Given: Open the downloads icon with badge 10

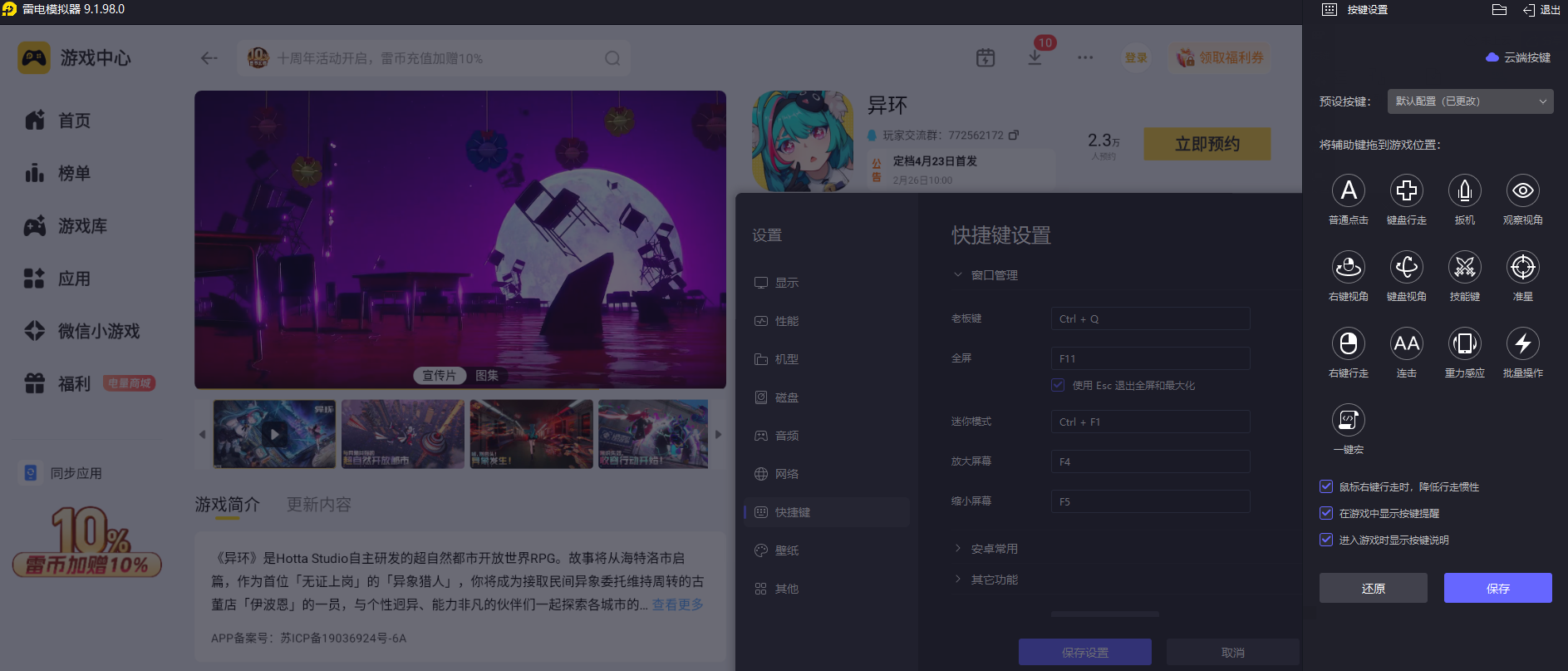Looking at the screenshot, I should [1035, 57].
